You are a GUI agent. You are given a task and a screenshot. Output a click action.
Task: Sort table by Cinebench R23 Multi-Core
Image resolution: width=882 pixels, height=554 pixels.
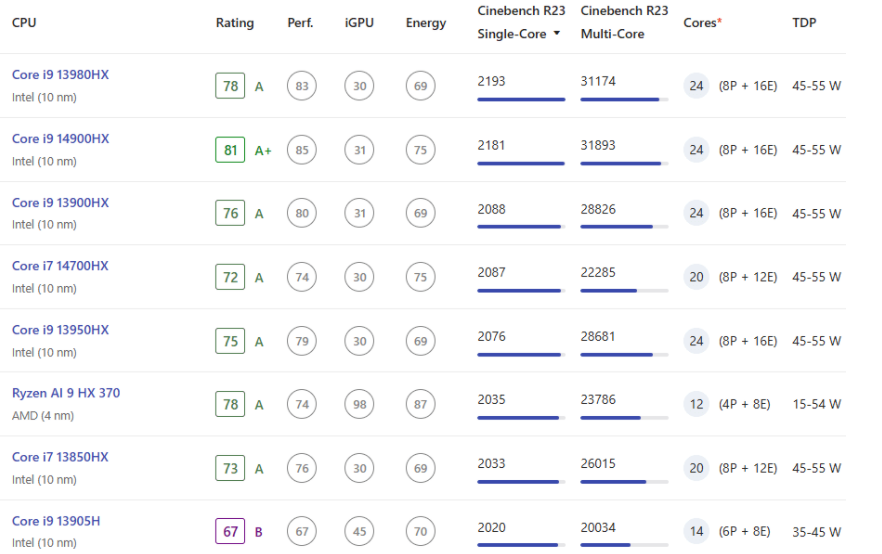tap(624, 22)
